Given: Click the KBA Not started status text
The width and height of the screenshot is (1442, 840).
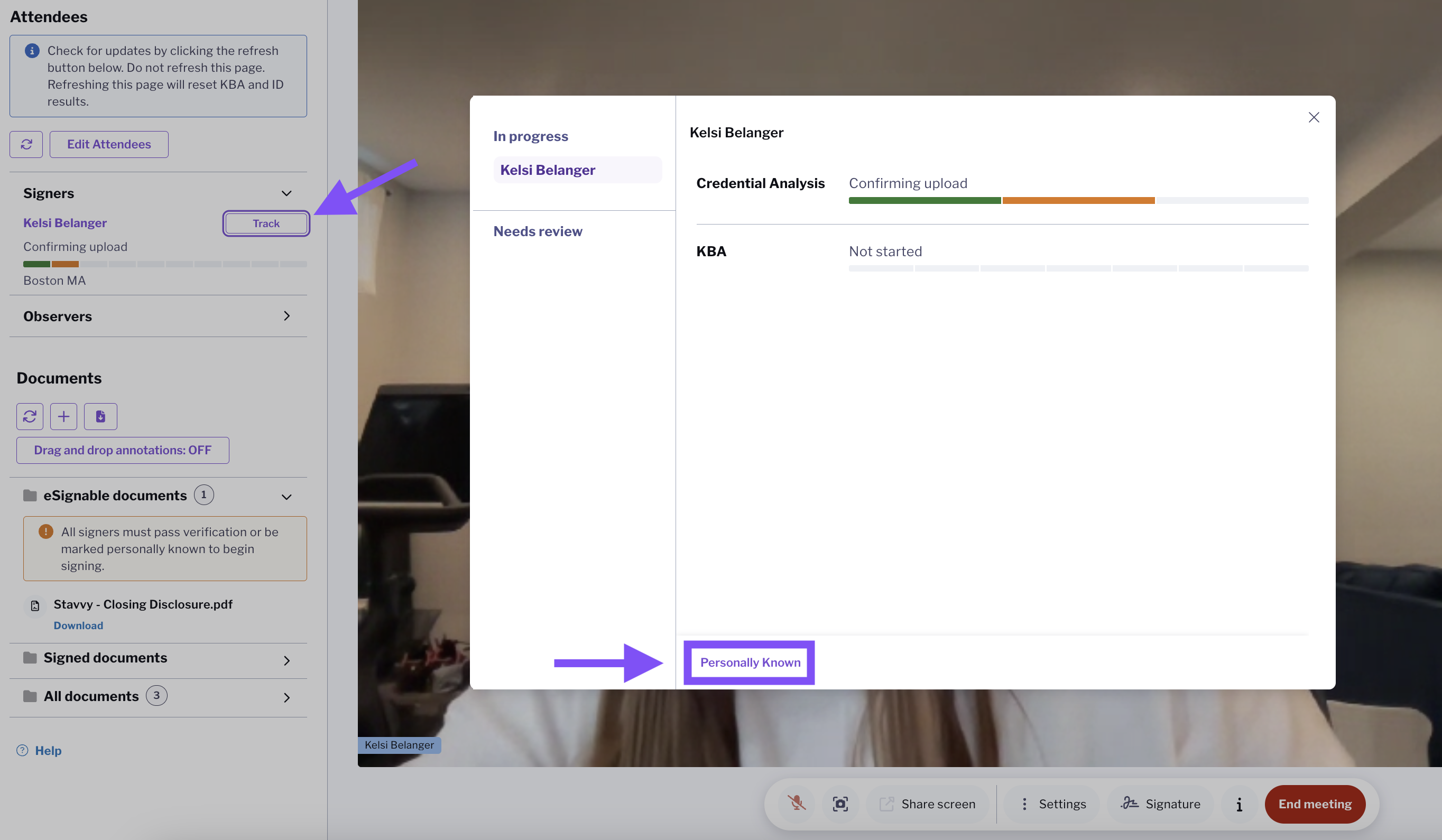Looking at the screenshot, I should 885,251.
